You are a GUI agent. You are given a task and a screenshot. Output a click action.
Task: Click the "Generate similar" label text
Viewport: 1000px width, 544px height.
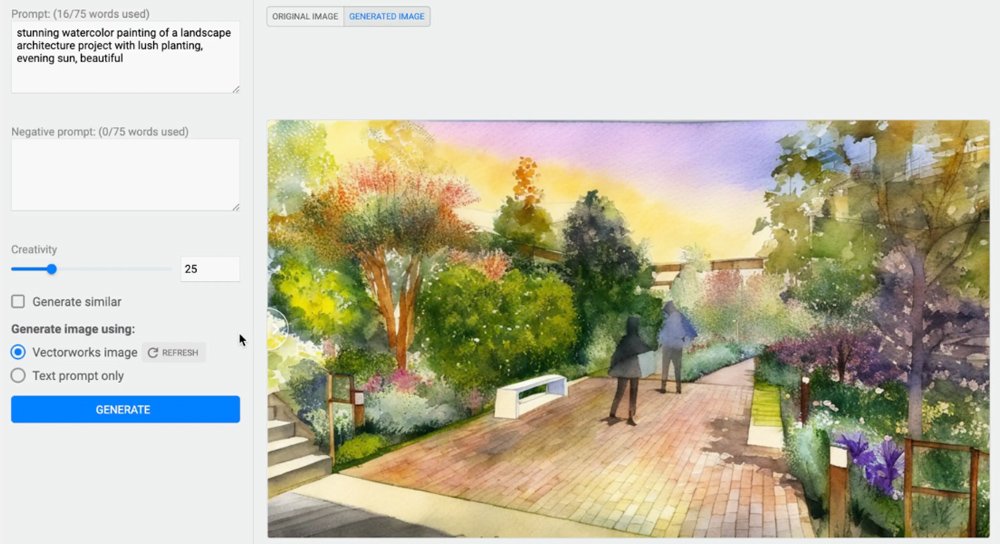click(x=77, y=302)
